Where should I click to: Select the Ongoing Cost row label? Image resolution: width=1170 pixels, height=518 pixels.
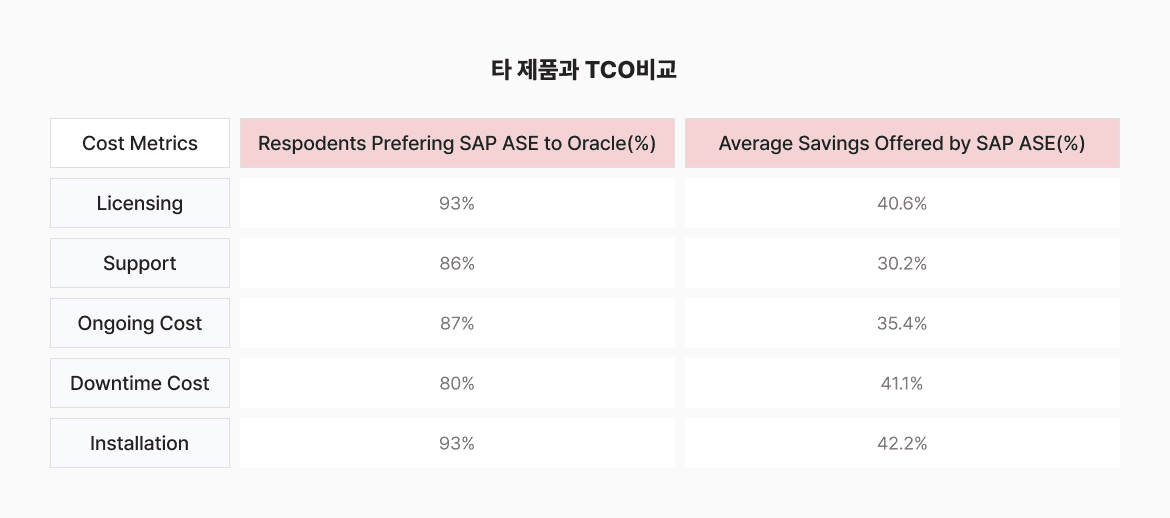(140, 323)
